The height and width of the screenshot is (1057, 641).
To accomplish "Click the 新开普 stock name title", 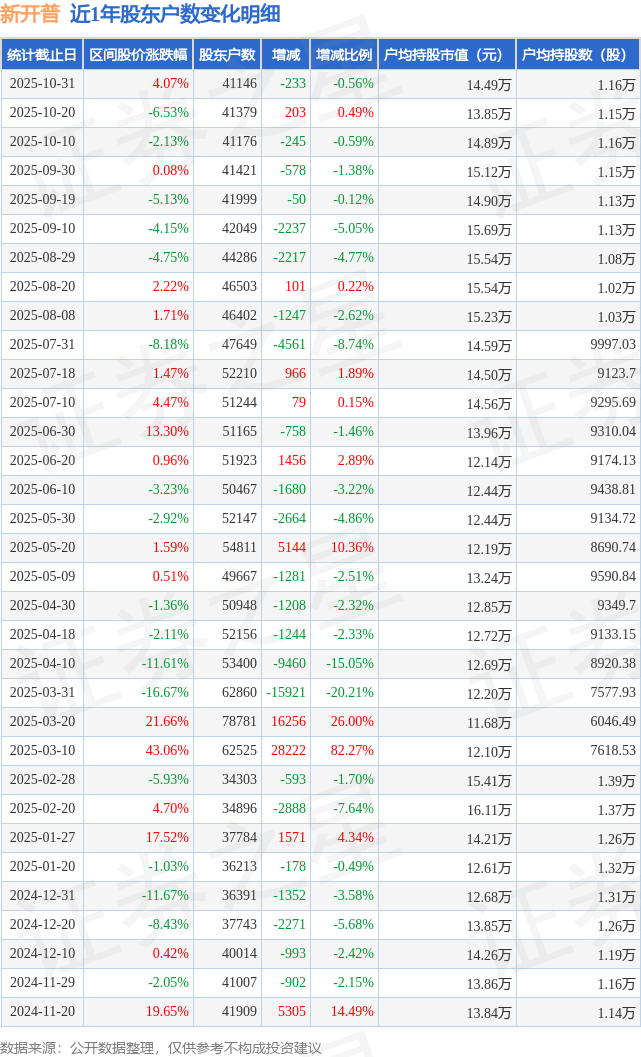I will 30,14.
